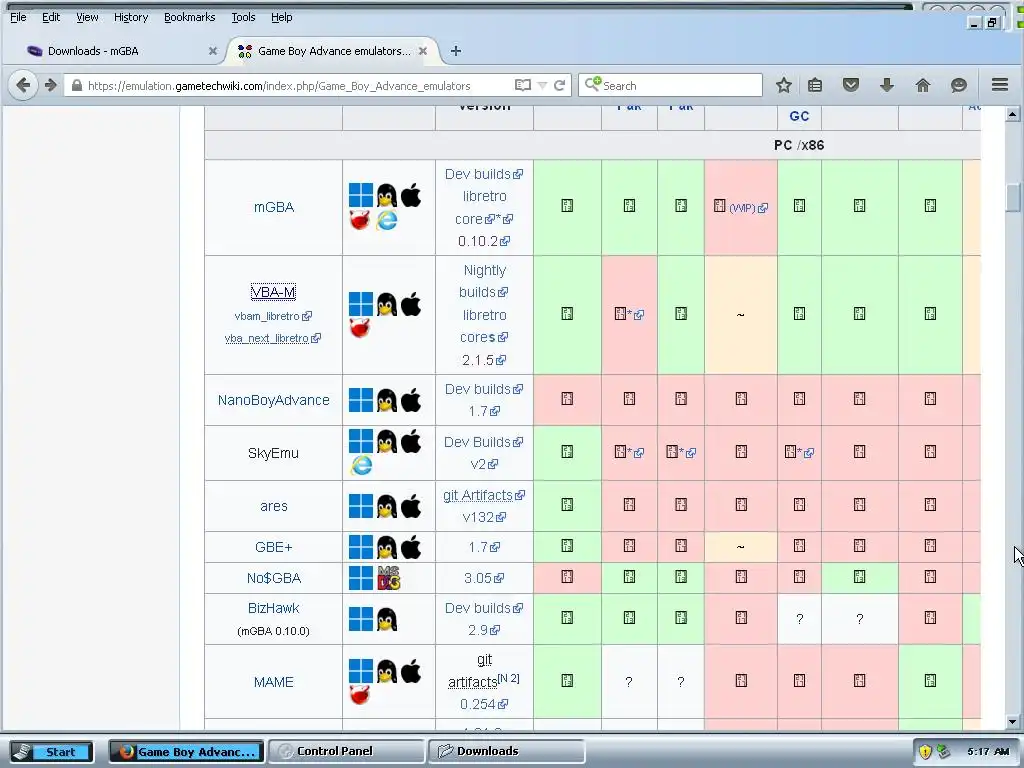The width and height of the screenshot is (1024, 768).
Task: Open ares git Artifacts link
Action: coord(484,495)
